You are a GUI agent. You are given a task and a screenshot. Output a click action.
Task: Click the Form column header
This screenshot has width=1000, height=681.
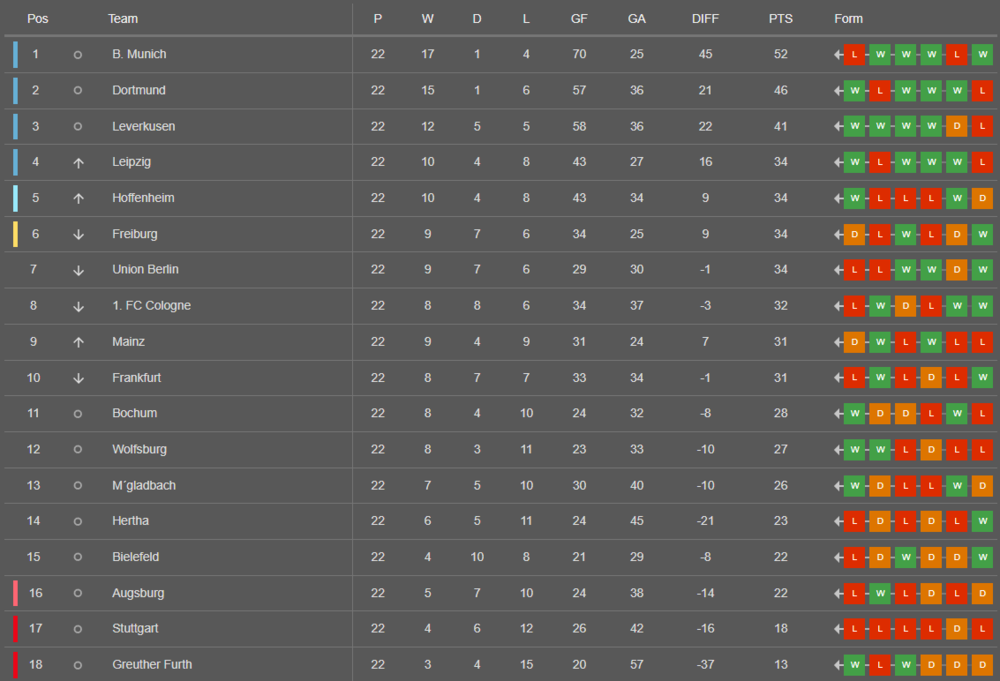pos(848,19)
